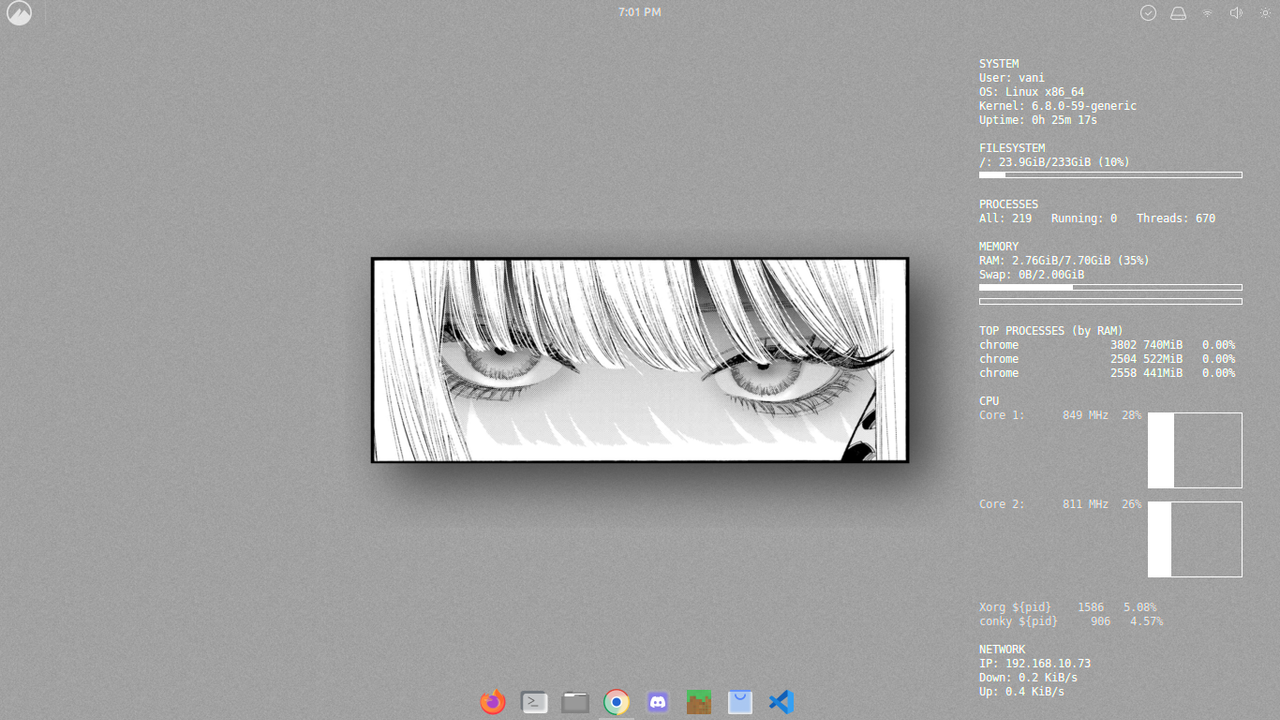
Task: Open the speaker volume indicator
Action: (1236, 13)
